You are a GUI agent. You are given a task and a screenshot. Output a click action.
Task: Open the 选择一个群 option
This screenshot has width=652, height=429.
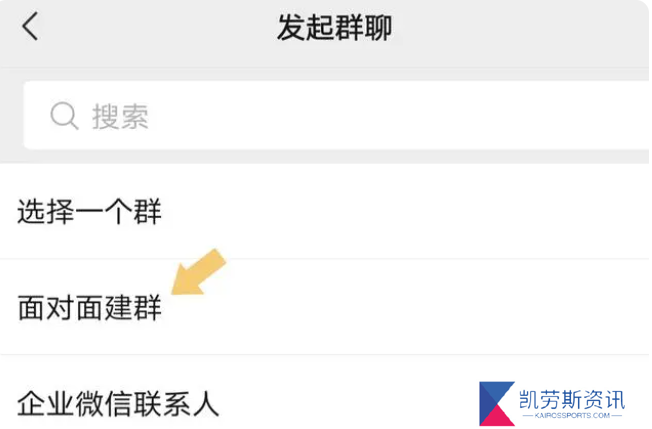[324, 211]
